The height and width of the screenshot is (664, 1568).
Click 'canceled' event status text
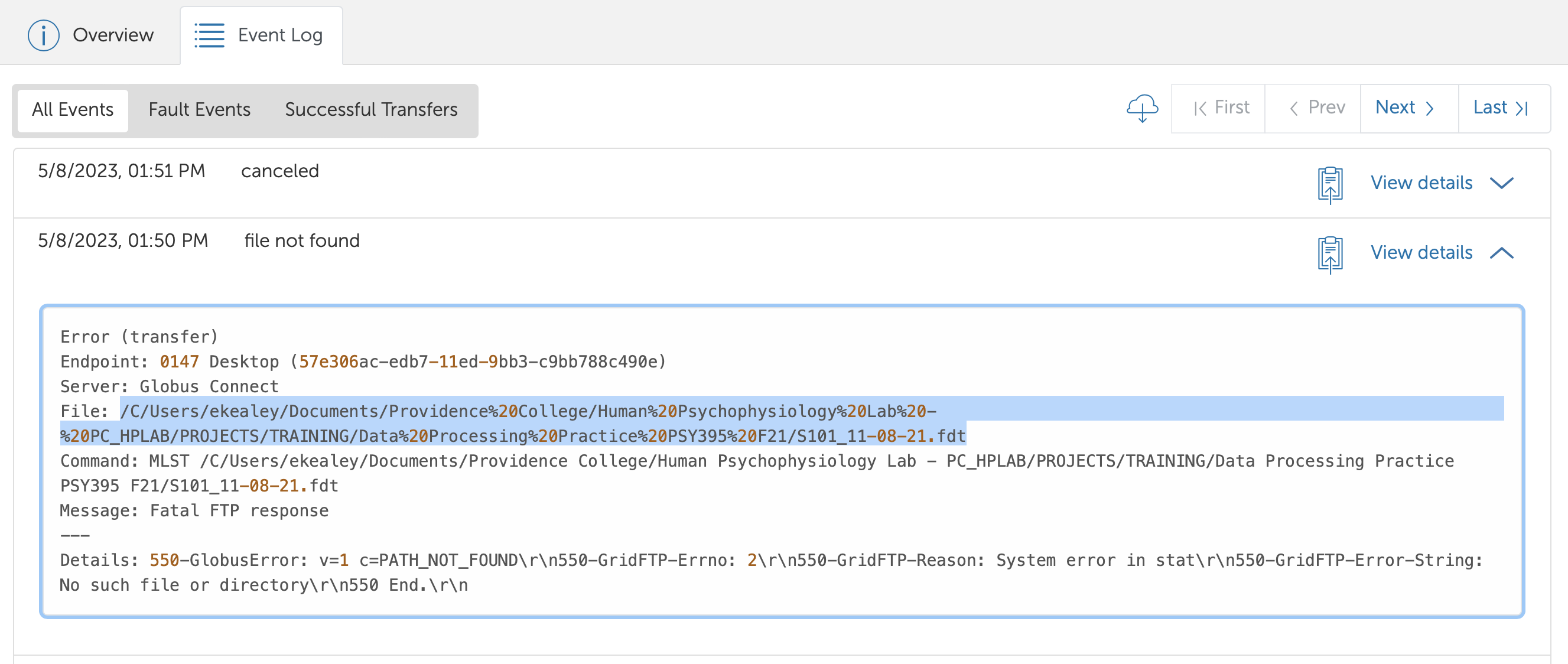click(x=280, y=171)
